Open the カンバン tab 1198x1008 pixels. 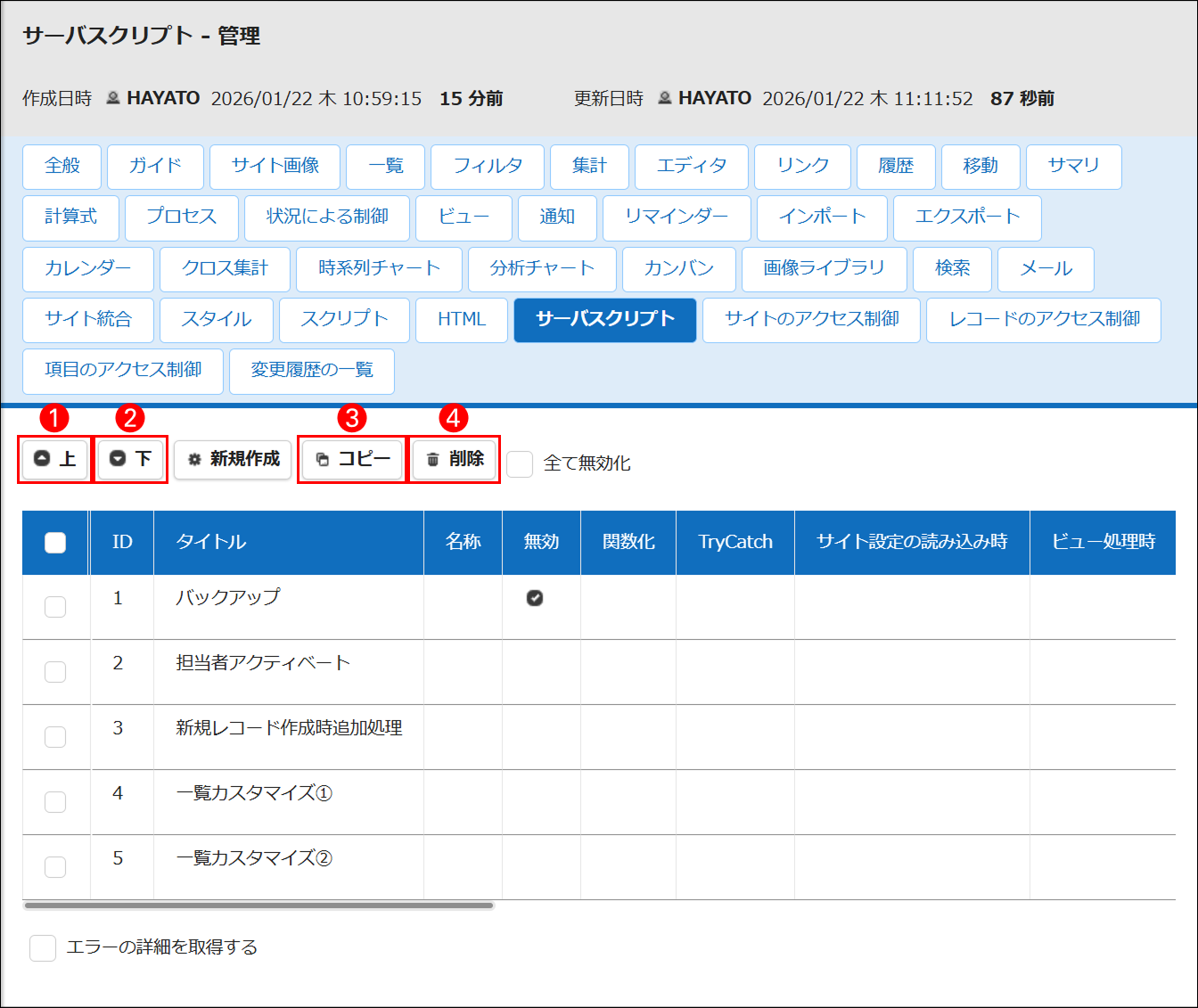(x=679, y=269)
